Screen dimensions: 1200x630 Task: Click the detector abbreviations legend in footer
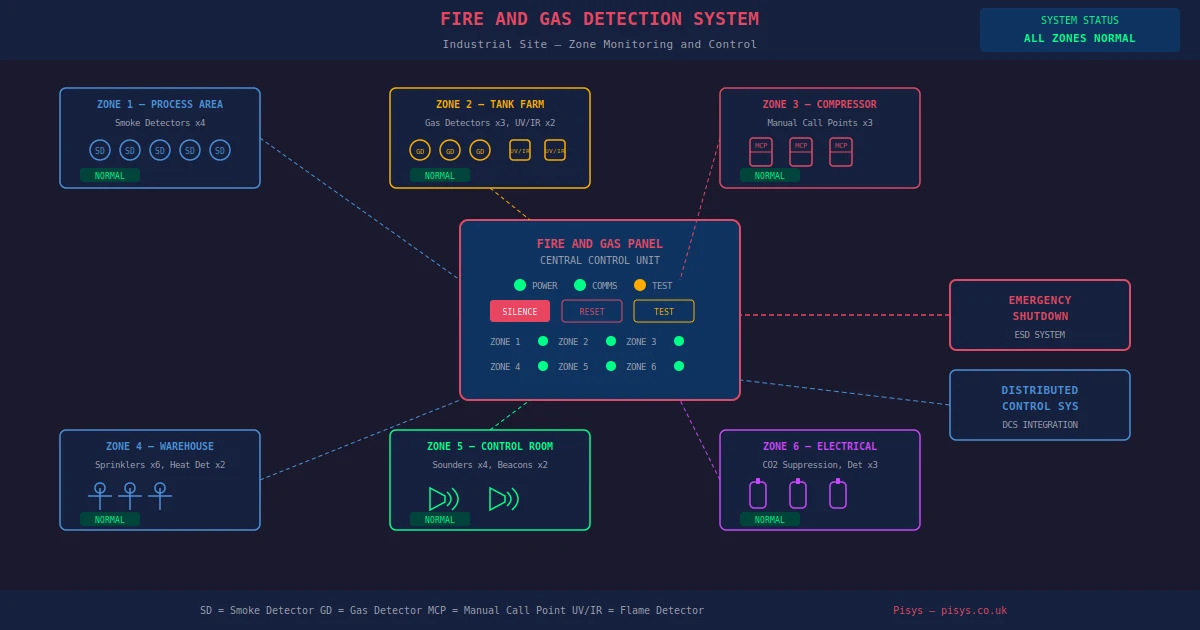click(452, 610)
